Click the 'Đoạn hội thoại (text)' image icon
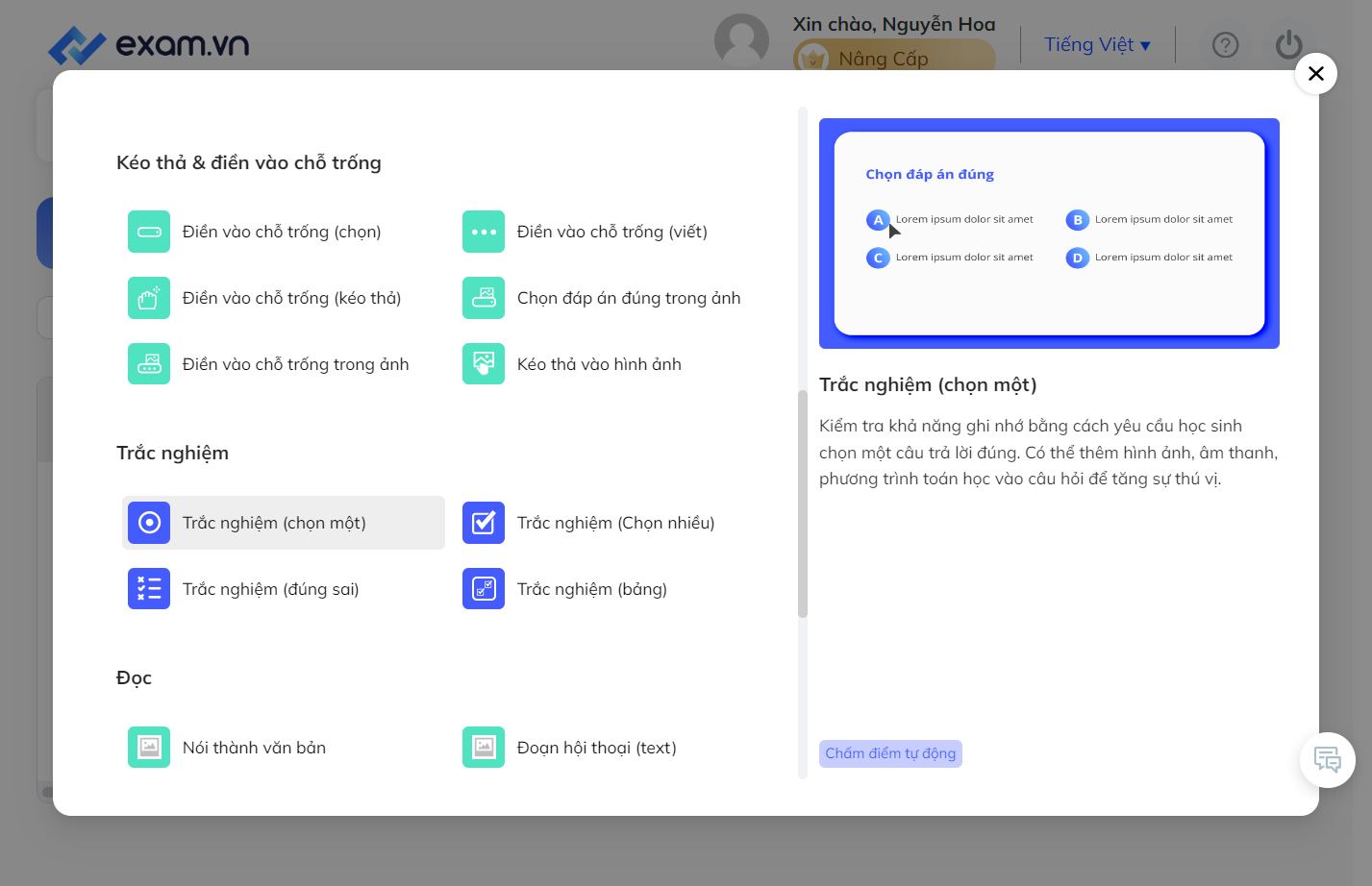The height and width of the screenshot is (886, 1372). point(484,748)
